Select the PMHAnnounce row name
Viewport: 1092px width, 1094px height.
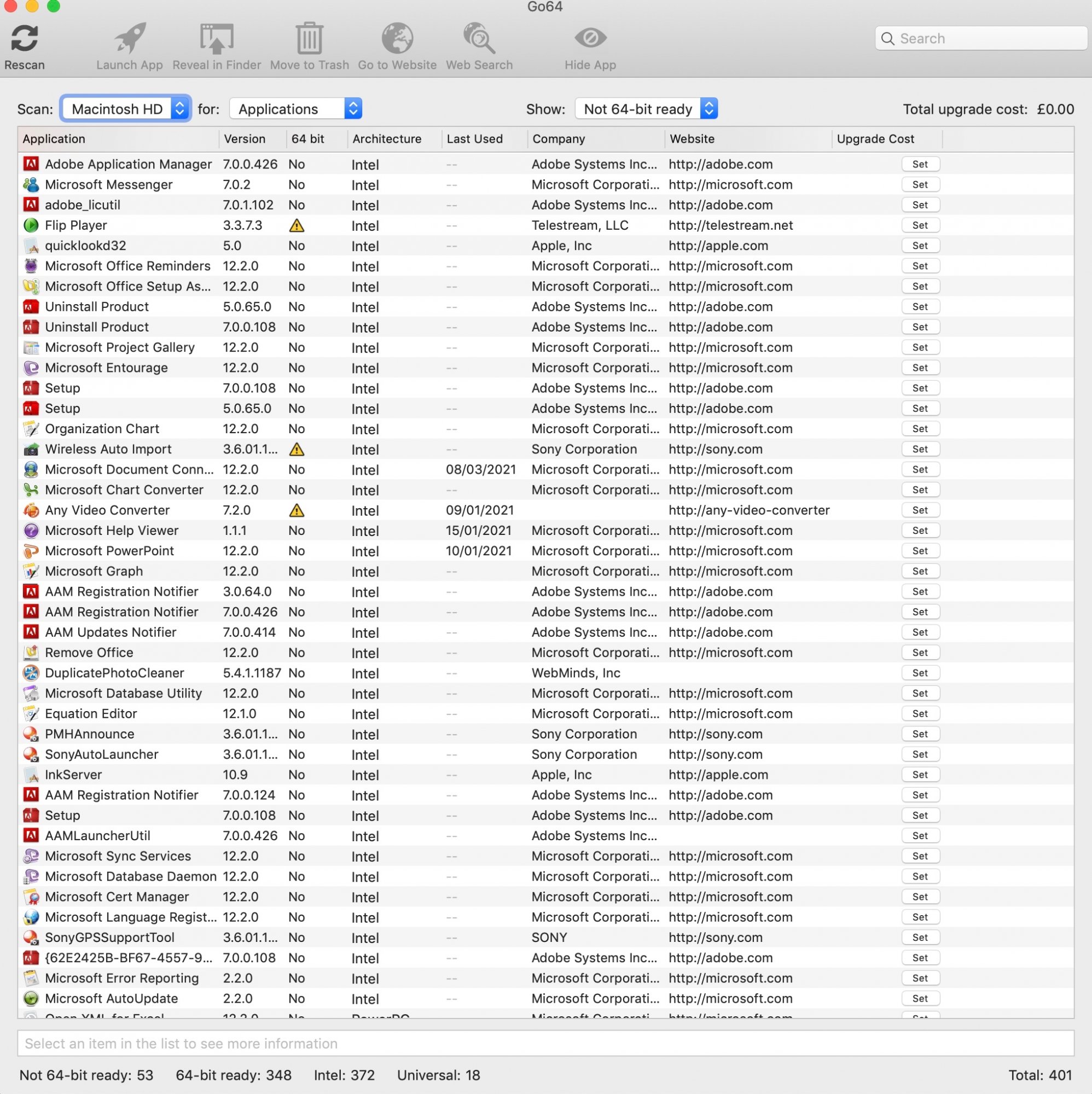point(90,735)
